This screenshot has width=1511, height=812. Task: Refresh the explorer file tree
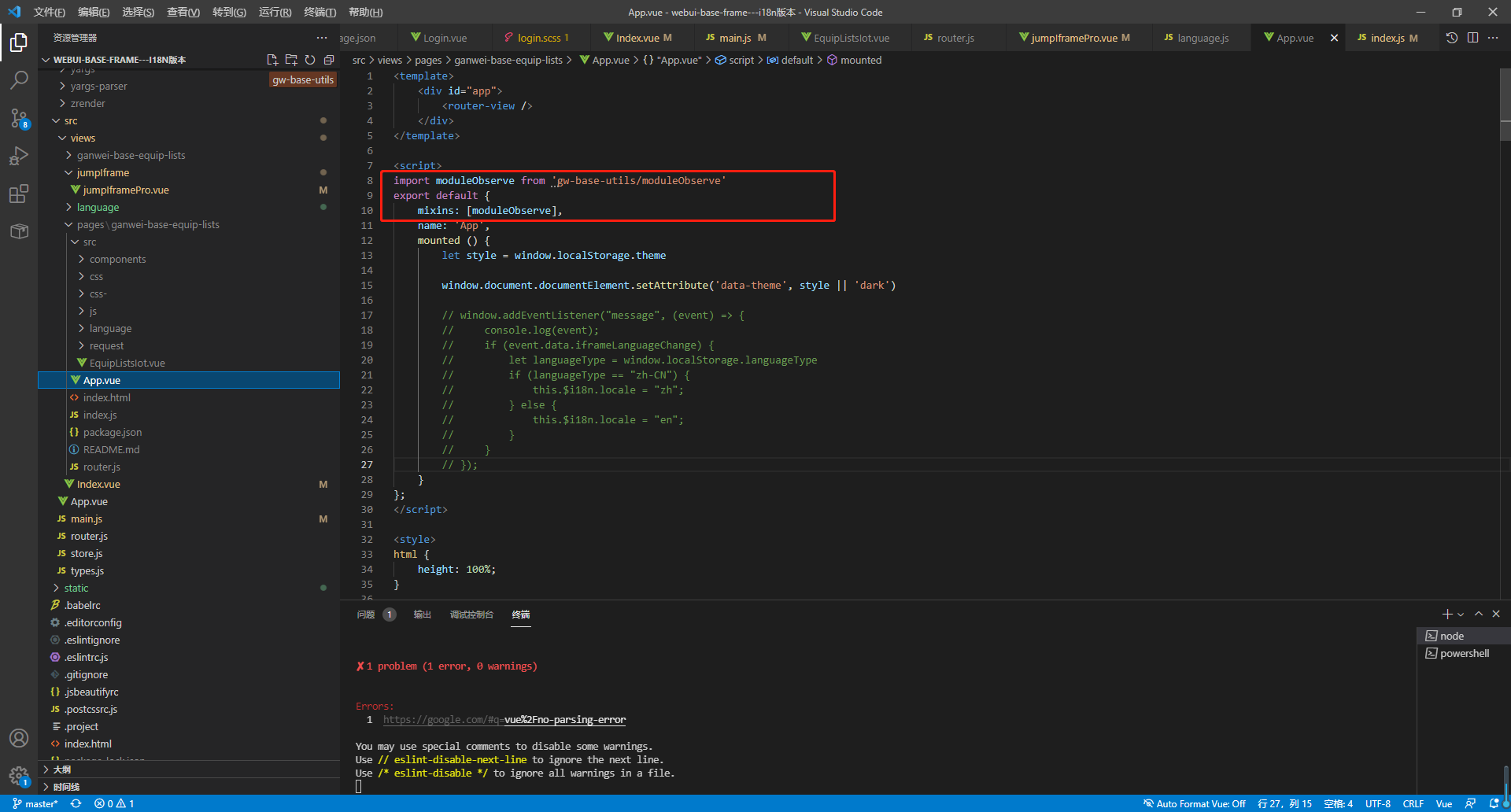pyautogui.click(x=310, y=60)
